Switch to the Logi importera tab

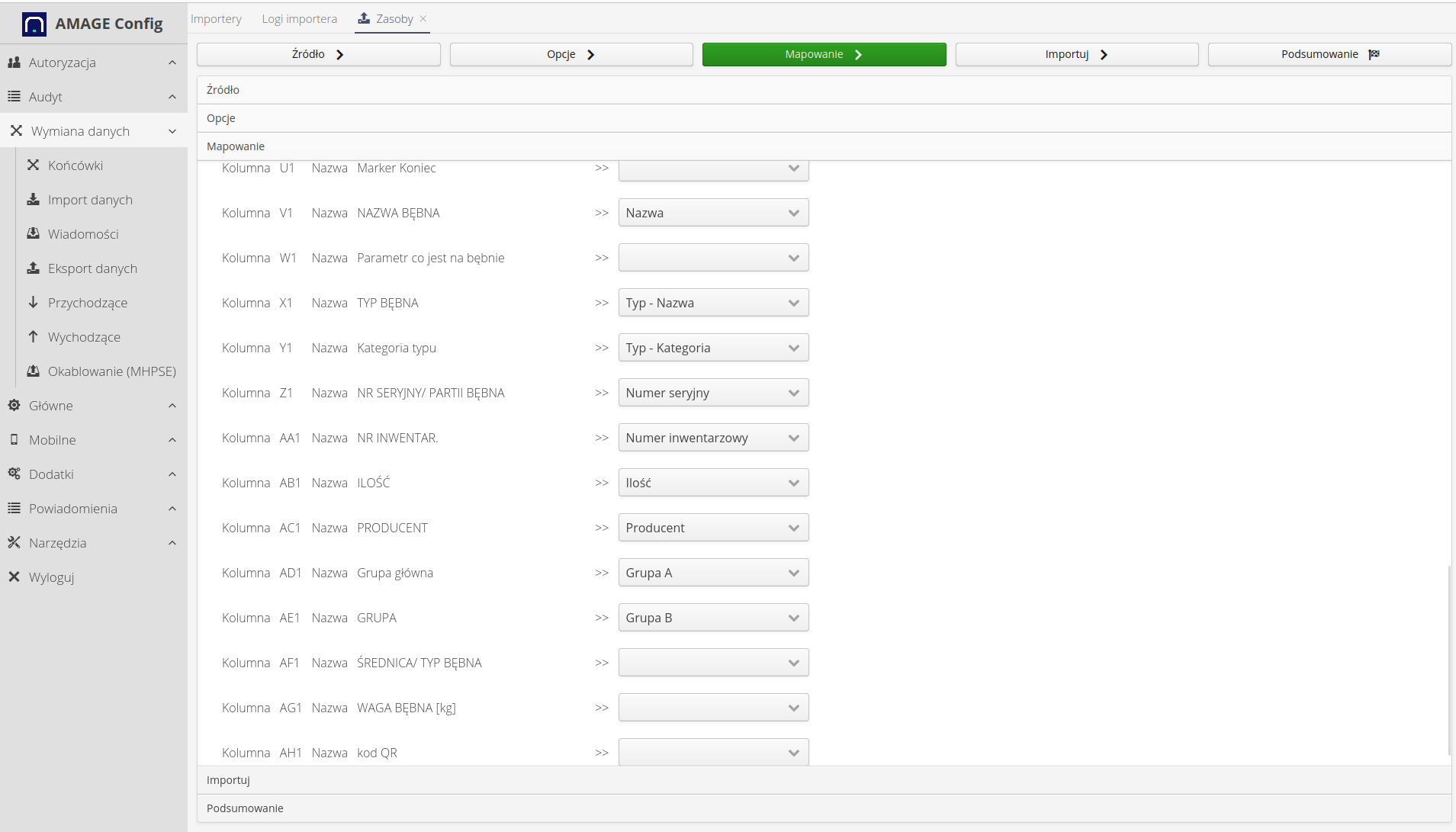pos(299,19)
